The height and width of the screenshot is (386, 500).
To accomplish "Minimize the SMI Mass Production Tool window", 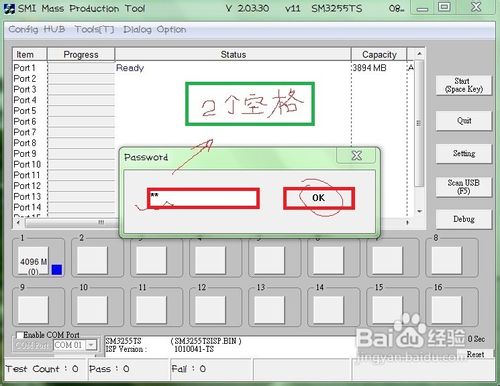I will pos(422,8).
